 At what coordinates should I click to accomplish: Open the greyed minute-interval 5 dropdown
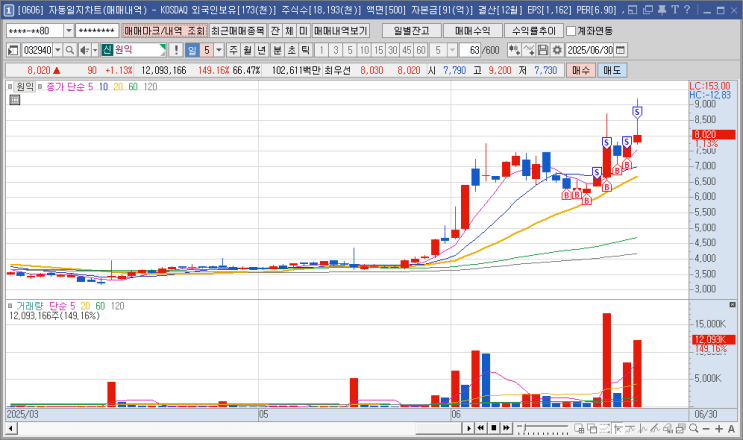point(453,50)
